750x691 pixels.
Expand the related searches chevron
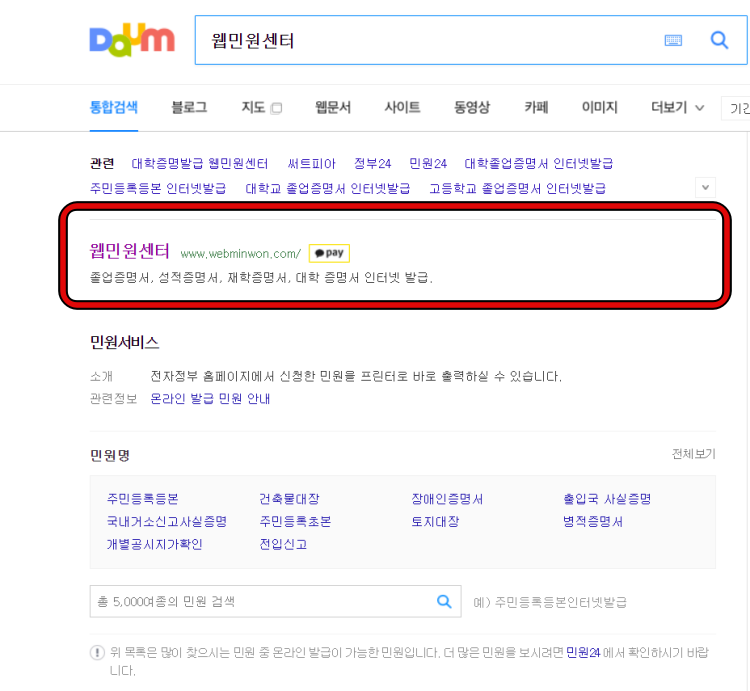[x=705, y=187]
